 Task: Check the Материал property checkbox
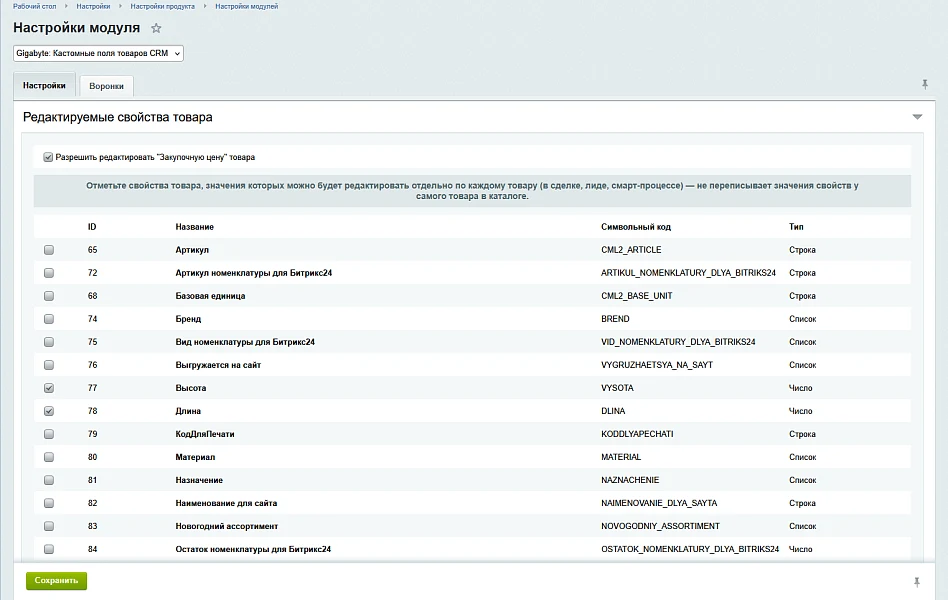(49, 457)
